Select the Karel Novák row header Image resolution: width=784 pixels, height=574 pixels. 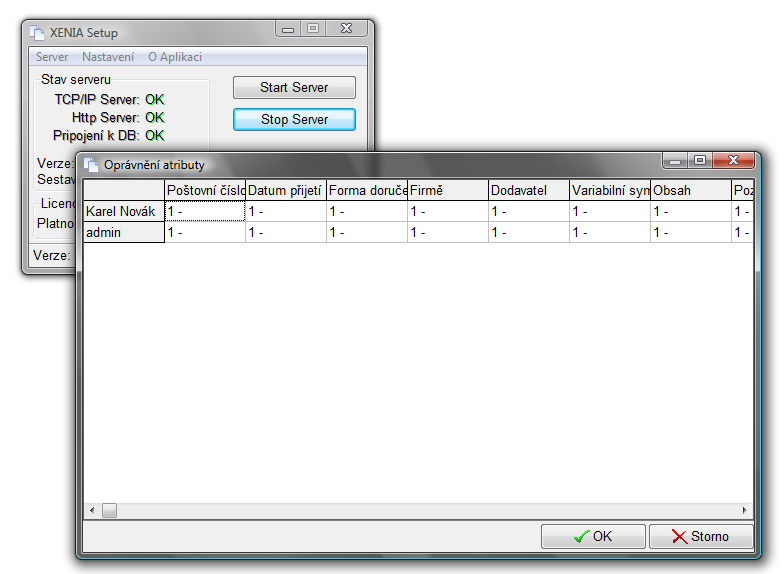tap(124, 212)
